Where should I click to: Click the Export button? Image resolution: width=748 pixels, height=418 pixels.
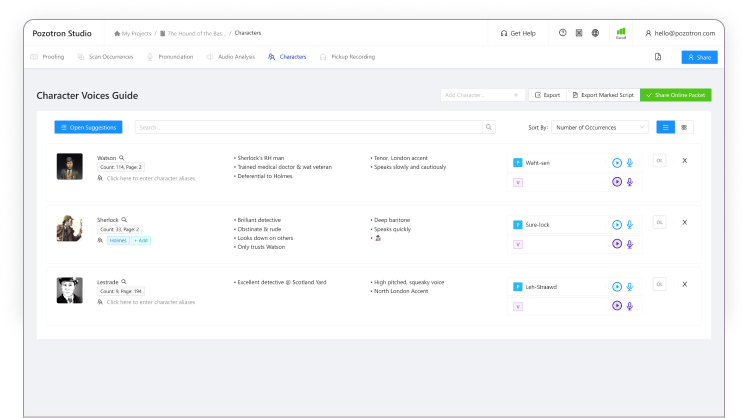click(x=547, y=95)
